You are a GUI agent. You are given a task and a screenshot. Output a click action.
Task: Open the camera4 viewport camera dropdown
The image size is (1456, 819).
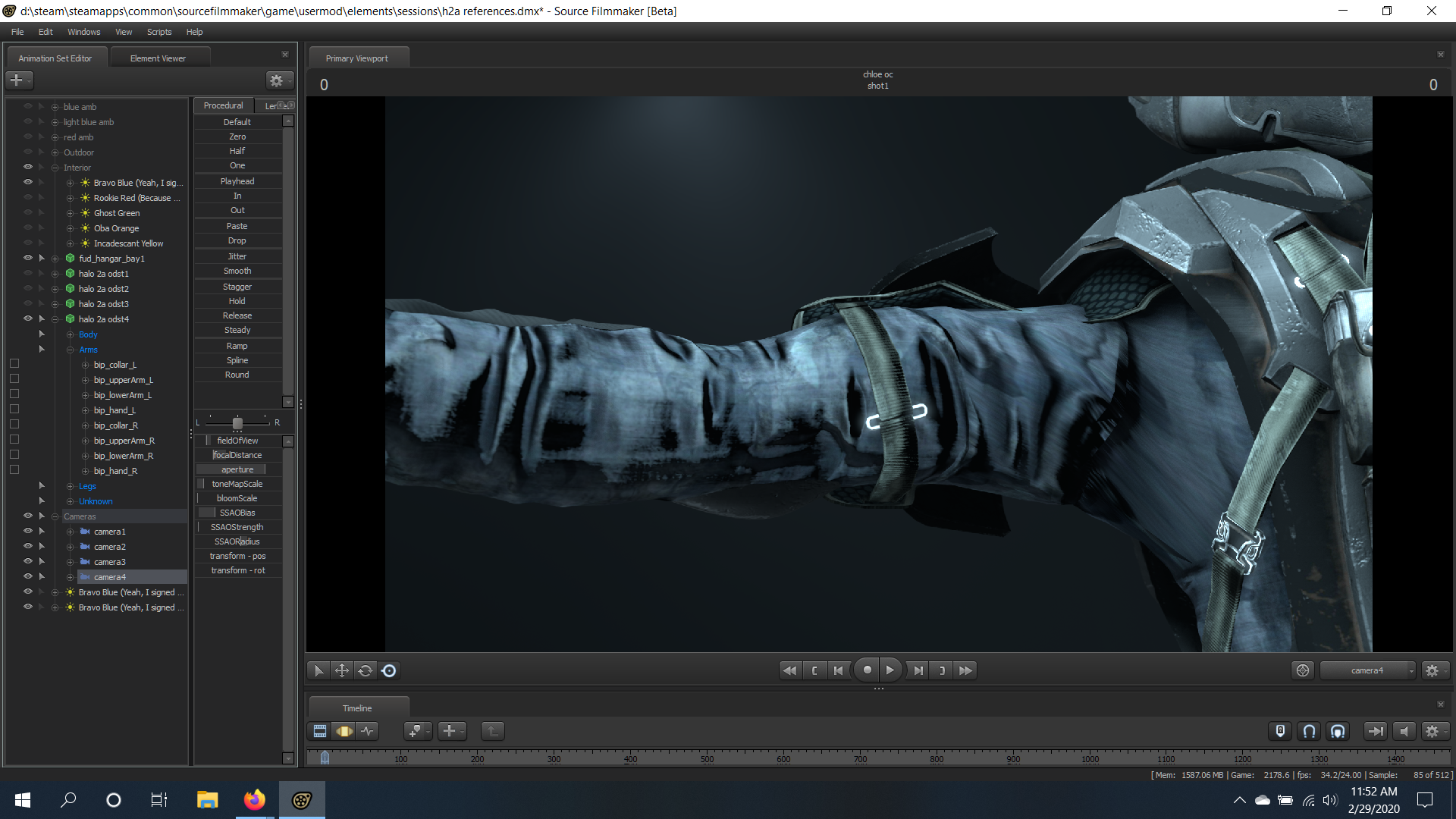(x=1368, y=670)
